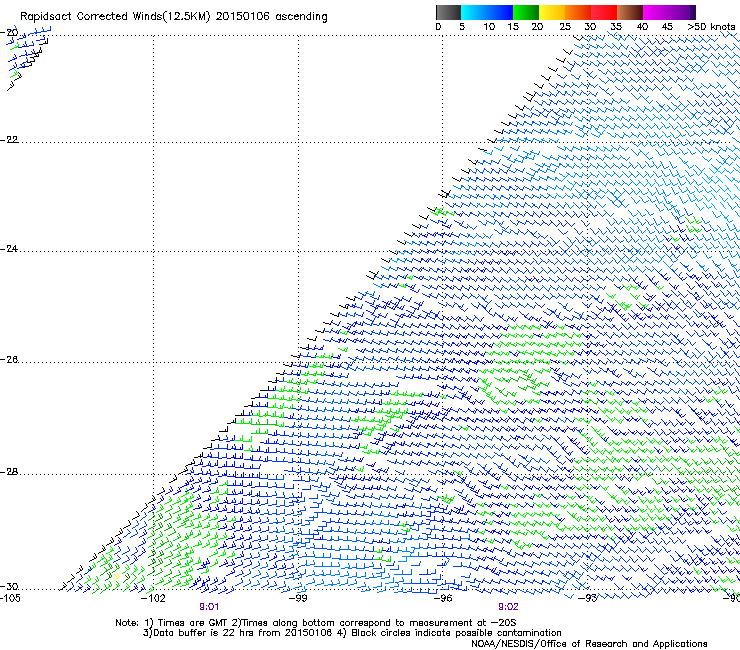This screenshot has height=650, width=740.
Task: Click the -93 longitude axis label
Action: coord(588,599)
